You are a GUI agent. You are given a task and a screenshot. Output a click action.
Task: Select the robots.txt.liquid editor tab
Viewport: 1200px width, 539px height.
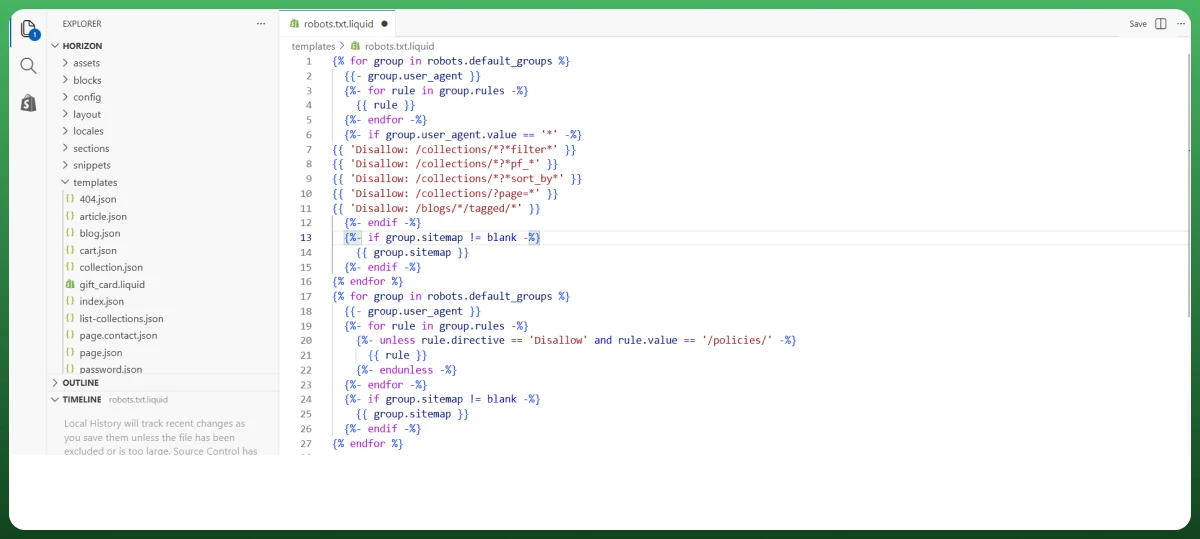pos(338,23)
